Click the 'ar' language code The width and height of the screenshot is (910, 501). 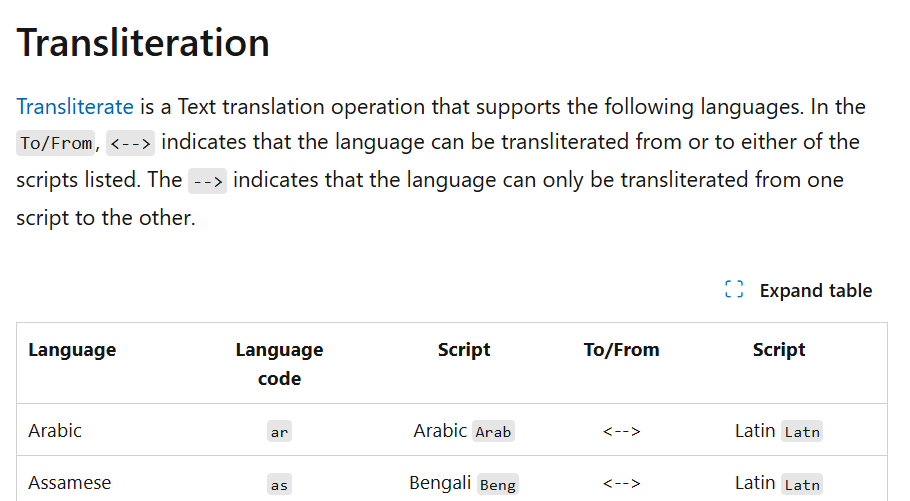(280, 433)
